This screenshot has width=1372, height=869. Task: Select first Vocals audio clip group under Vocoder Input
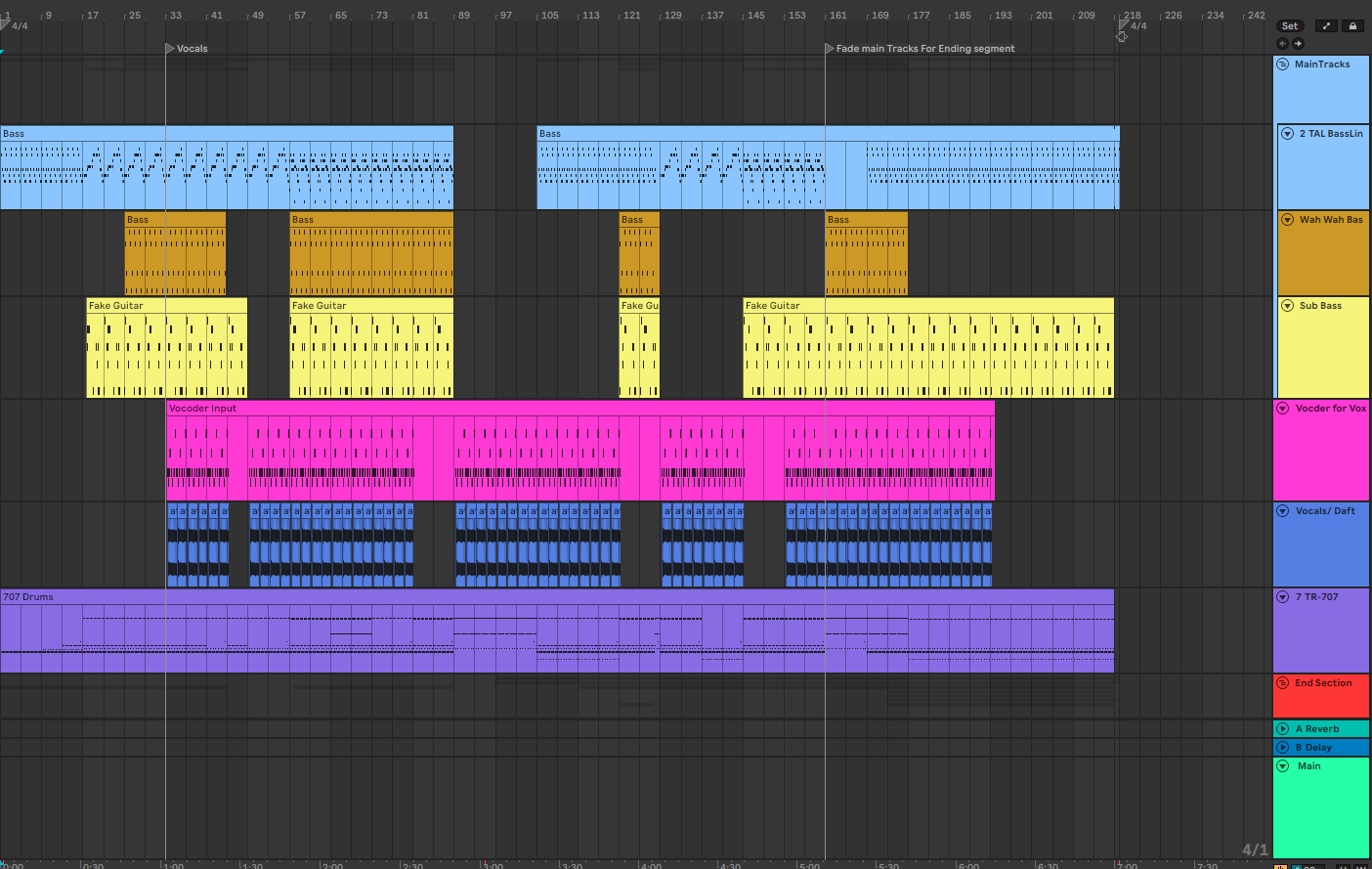(198, 545)
